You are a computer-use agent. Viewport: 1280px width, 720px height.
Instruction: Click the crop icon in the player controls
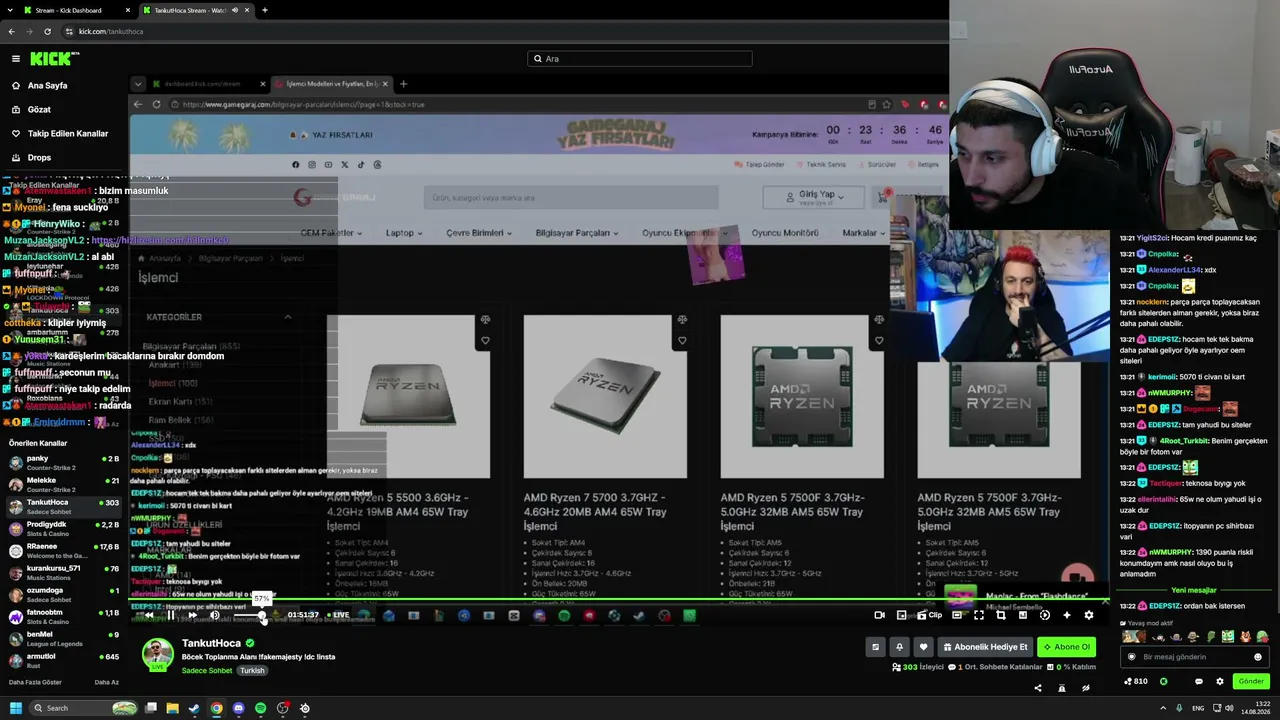[x=1001, y=615]
